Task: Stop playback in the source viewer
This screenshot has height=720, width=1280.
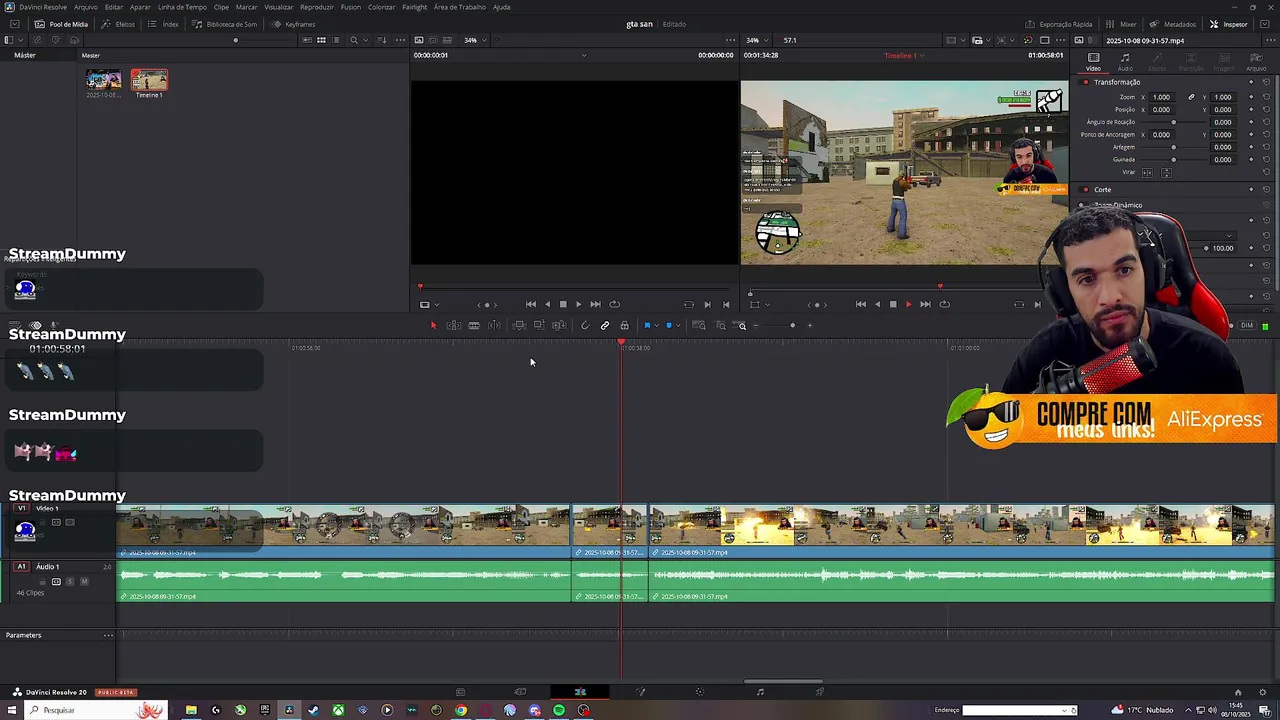Action: pyautogui.click(x=563, y=304)
